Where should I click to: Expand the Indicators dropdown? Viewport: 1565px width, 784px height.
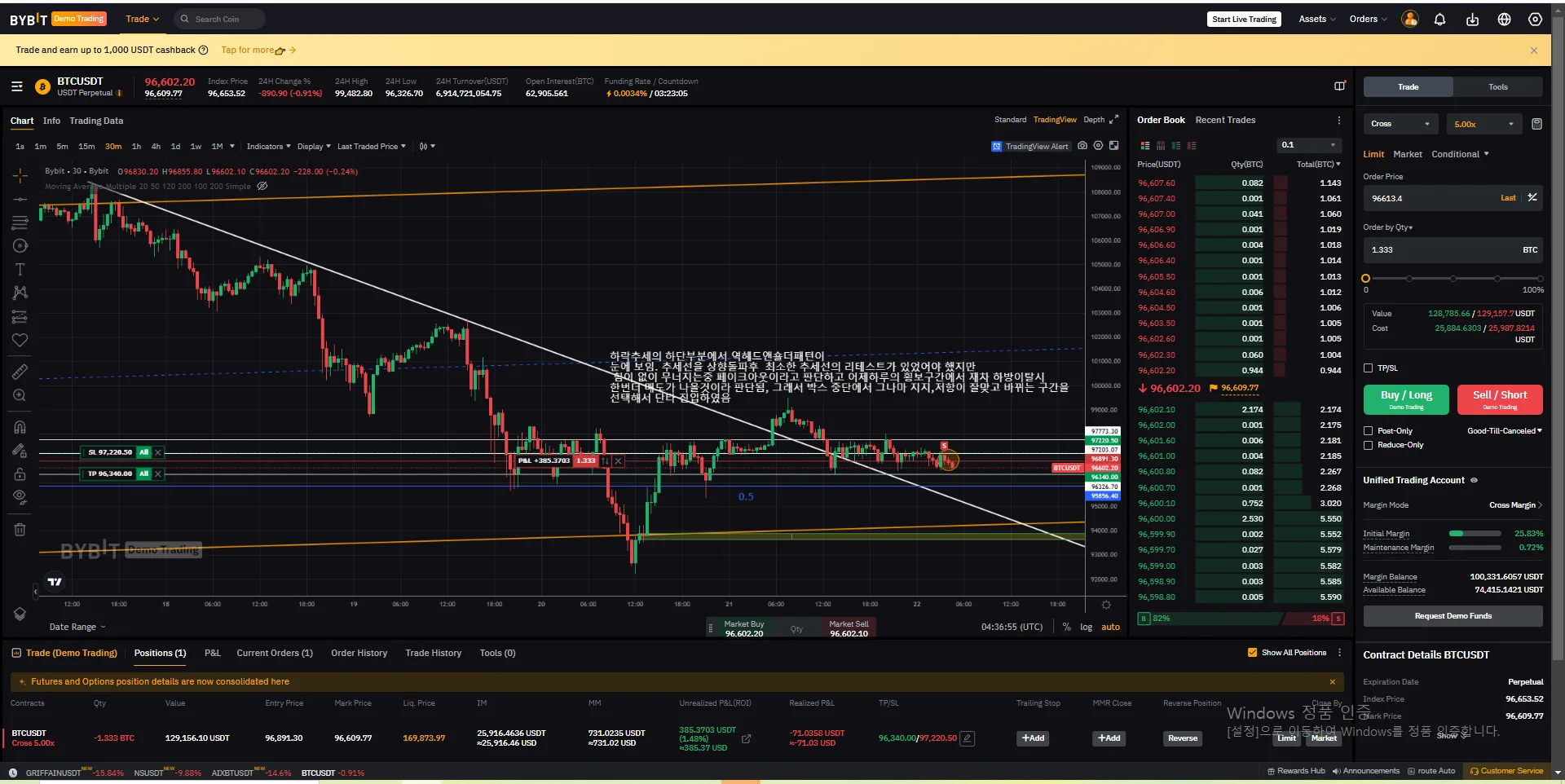click(268, 147)
